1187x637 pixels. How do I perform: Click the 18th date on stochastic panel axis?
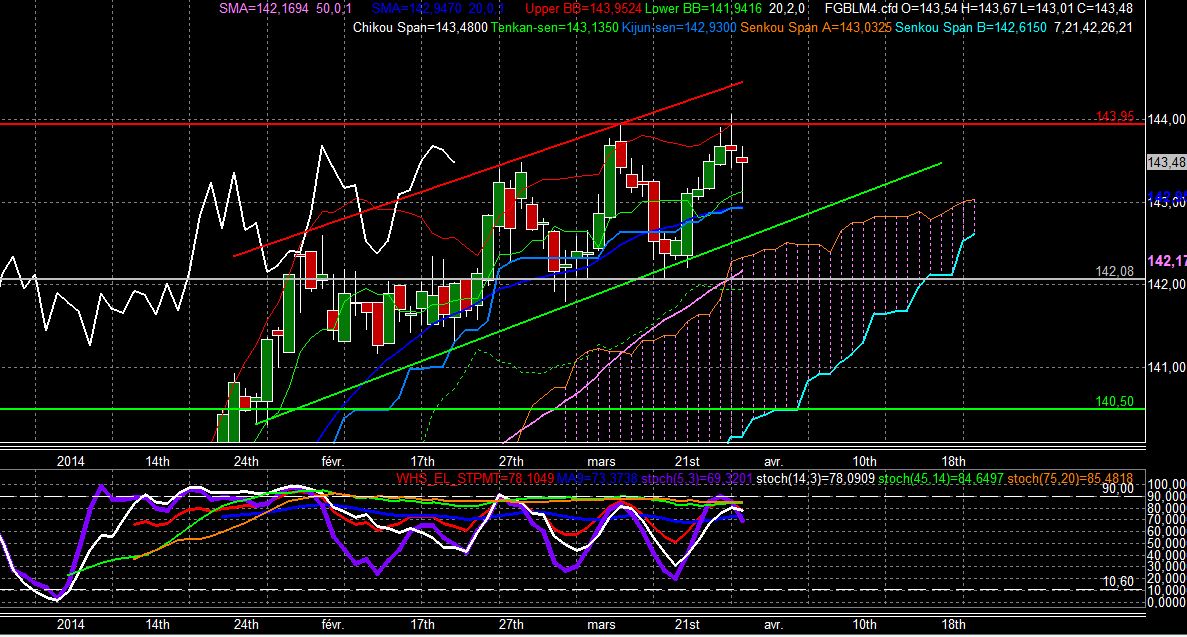point(953,624)
